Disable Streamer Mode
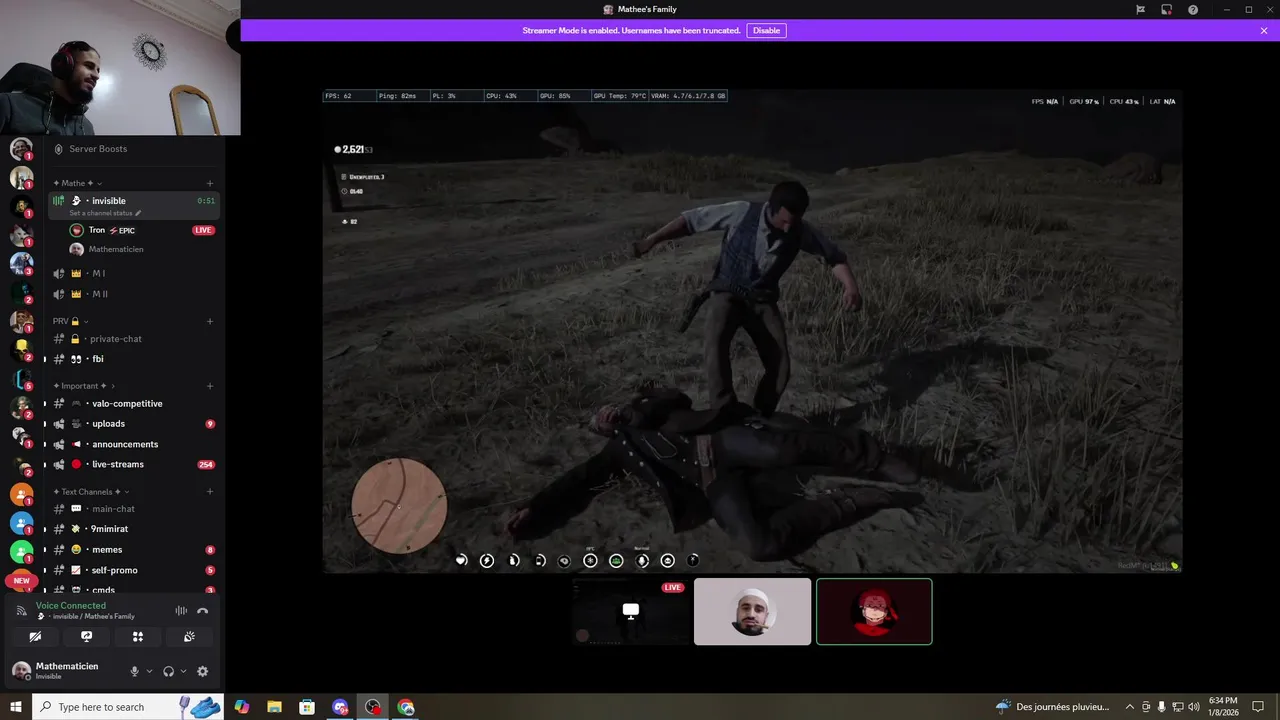The width and height of the screenshot is (1280, 720). coord(766,31)
